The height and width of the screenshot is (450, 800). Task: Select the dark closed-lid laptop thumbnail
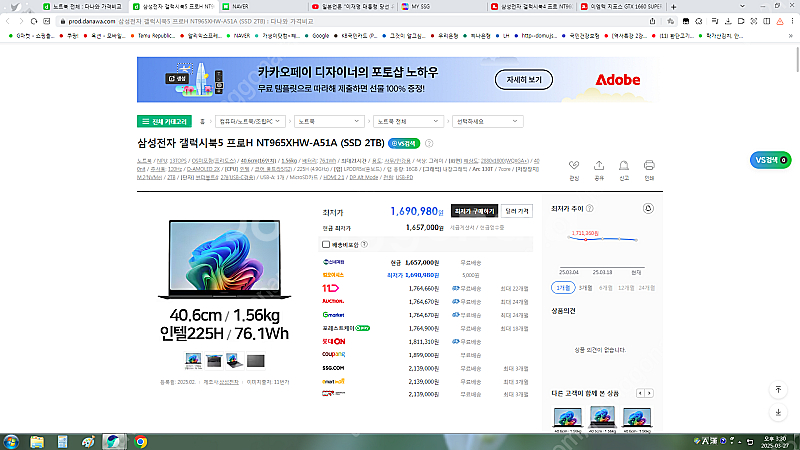(x=256, y=361)
